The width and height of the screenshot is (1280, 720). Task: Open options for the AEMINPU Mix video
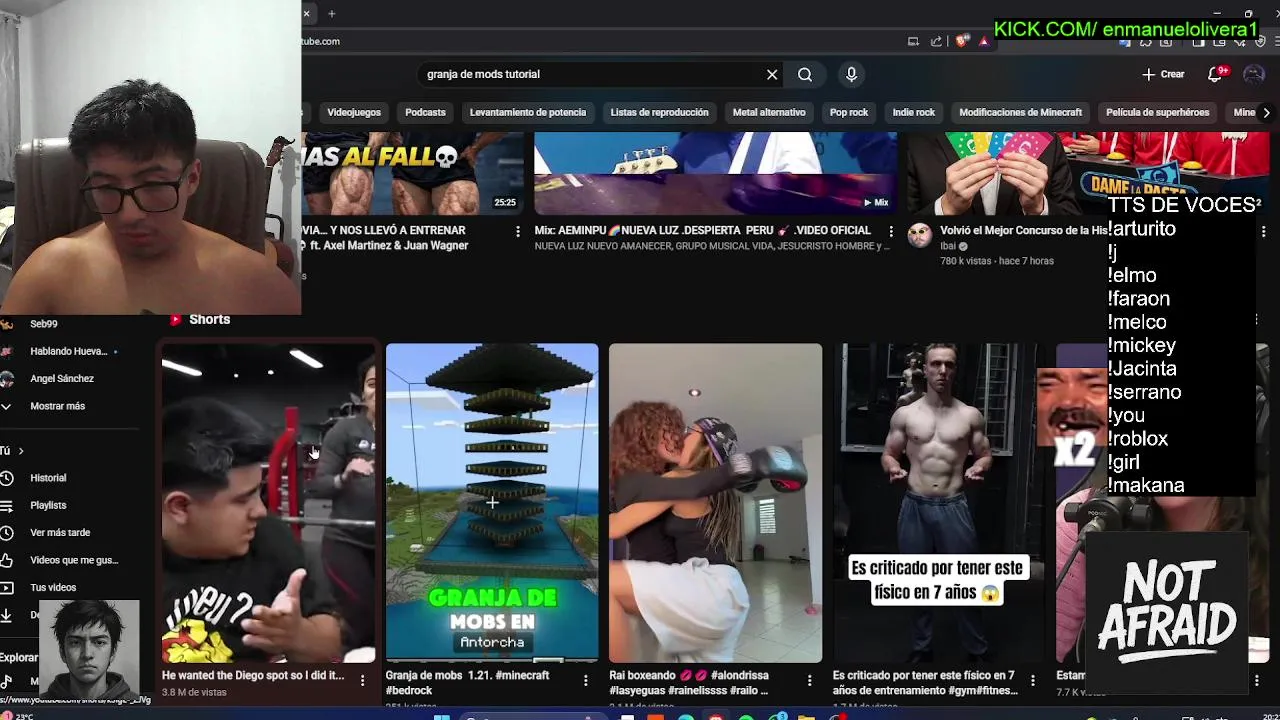[x=891, y=231]
